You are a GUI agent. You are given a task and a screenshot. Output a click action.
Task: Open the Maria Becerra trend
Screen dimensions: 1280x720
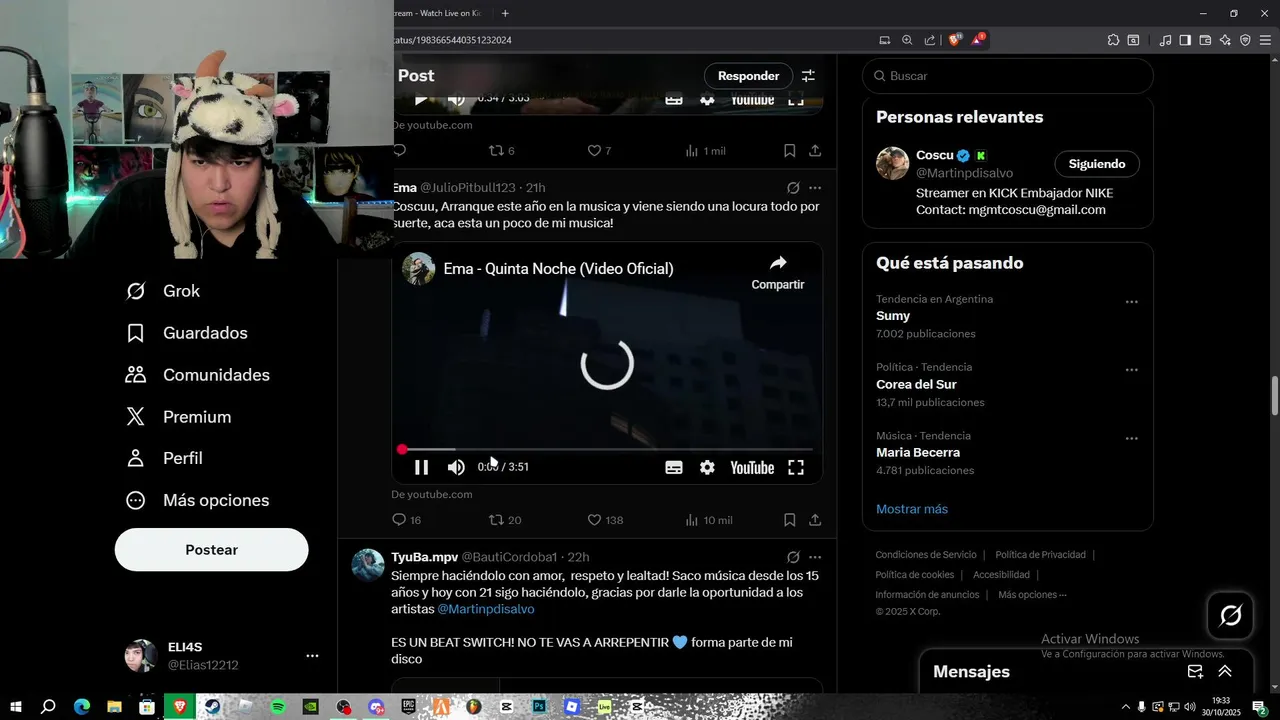pos(918,453)
